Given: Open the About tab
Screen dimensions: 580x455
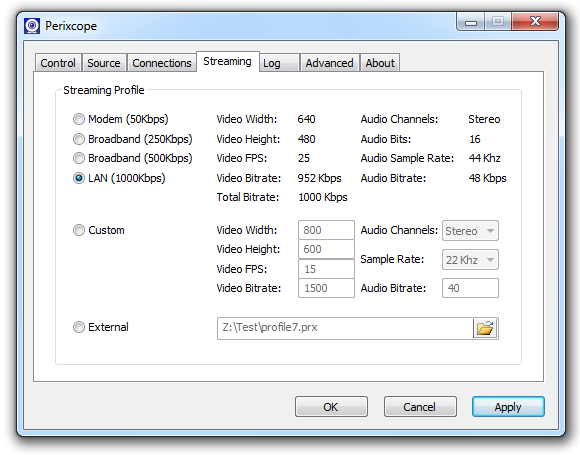Looking at the screenshot, I should 380,63.
